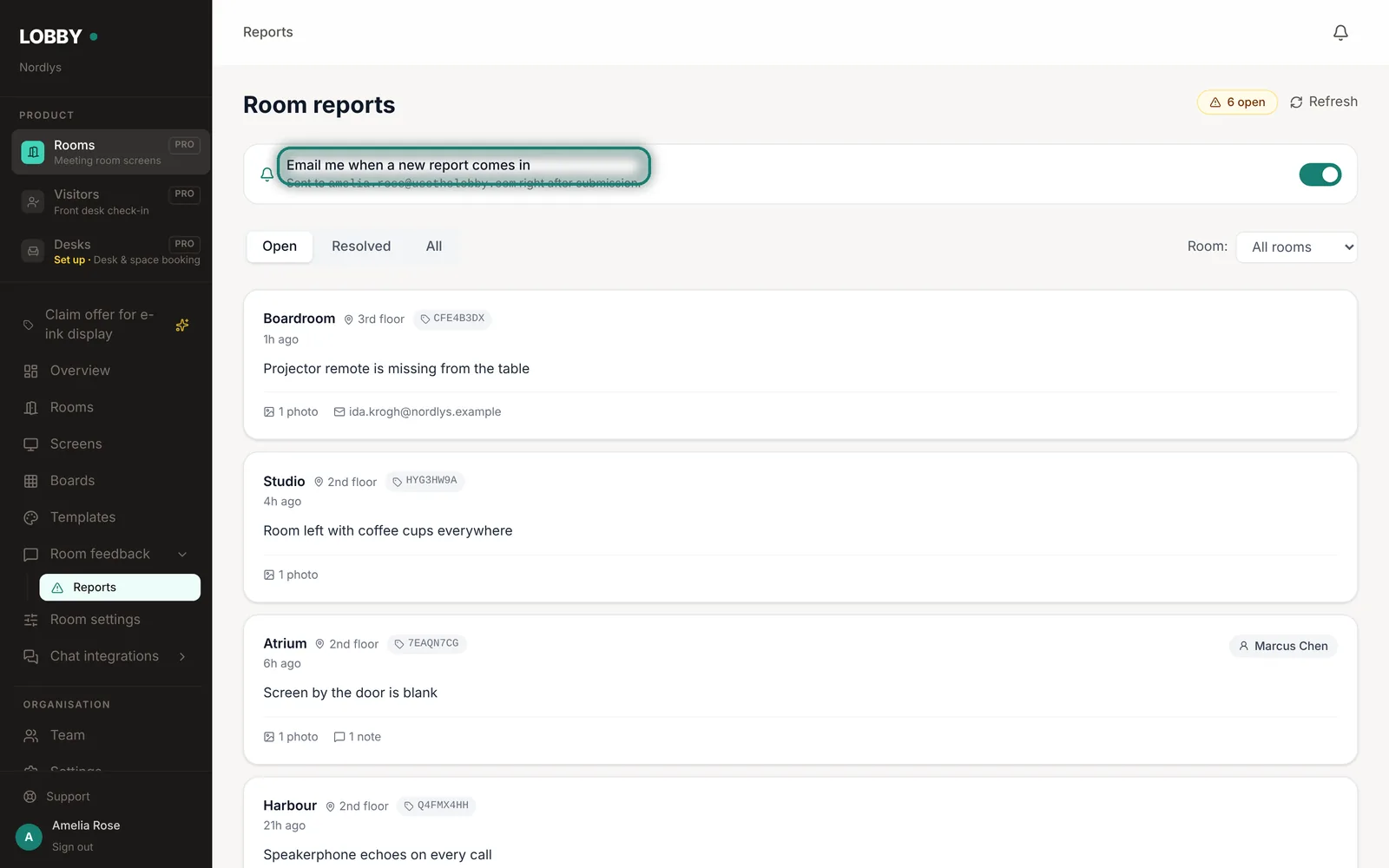Viewport: 1389px width, 868px height.
Task: Switch to the Open tab
Action: point(280,247)
